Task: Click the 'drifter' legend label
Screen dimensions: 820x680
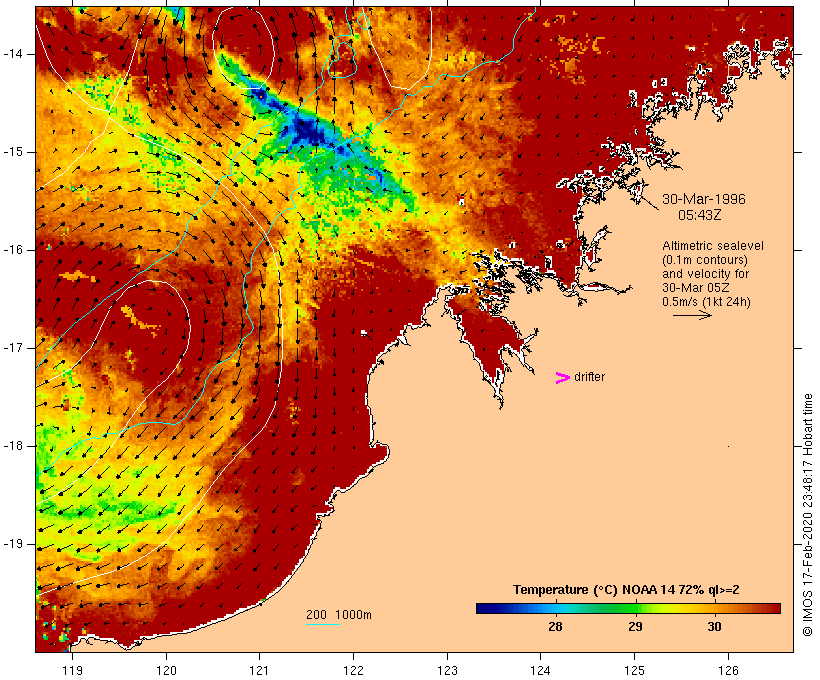Action: [x=589, y=377]
